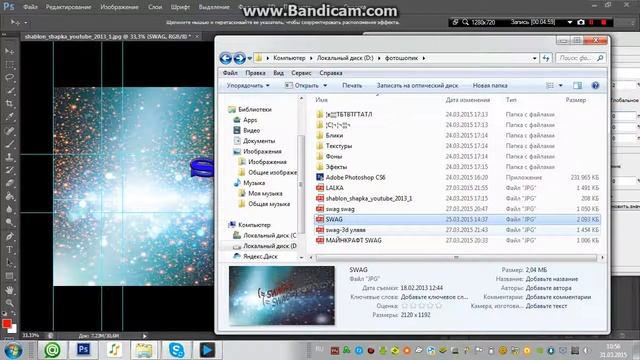
Task: Select the LALKA JPG file
Action: coord(457,188)
